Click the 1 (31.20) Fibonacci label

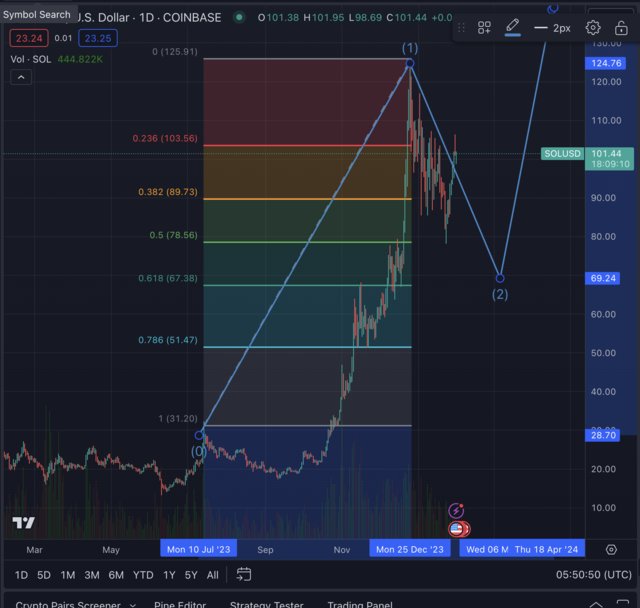pos(178,418)
